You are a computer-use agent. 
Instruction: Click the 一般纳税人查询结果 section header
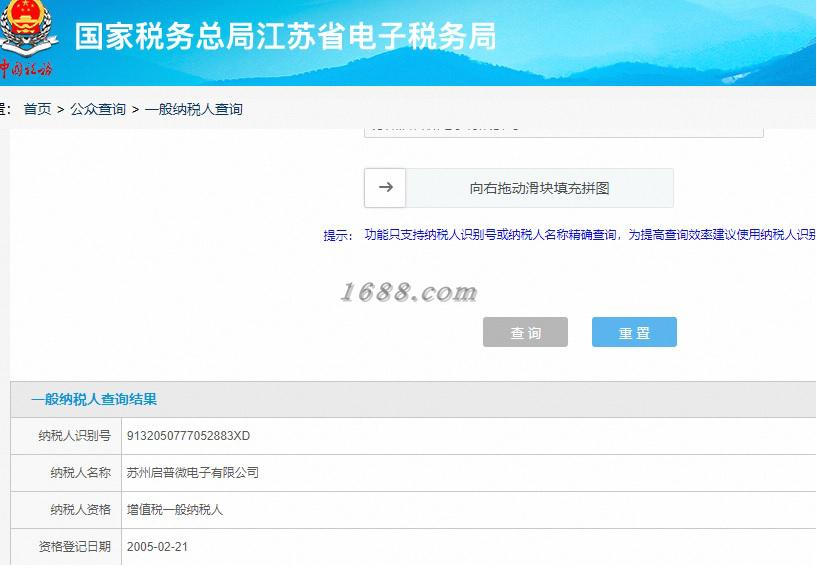94,399
